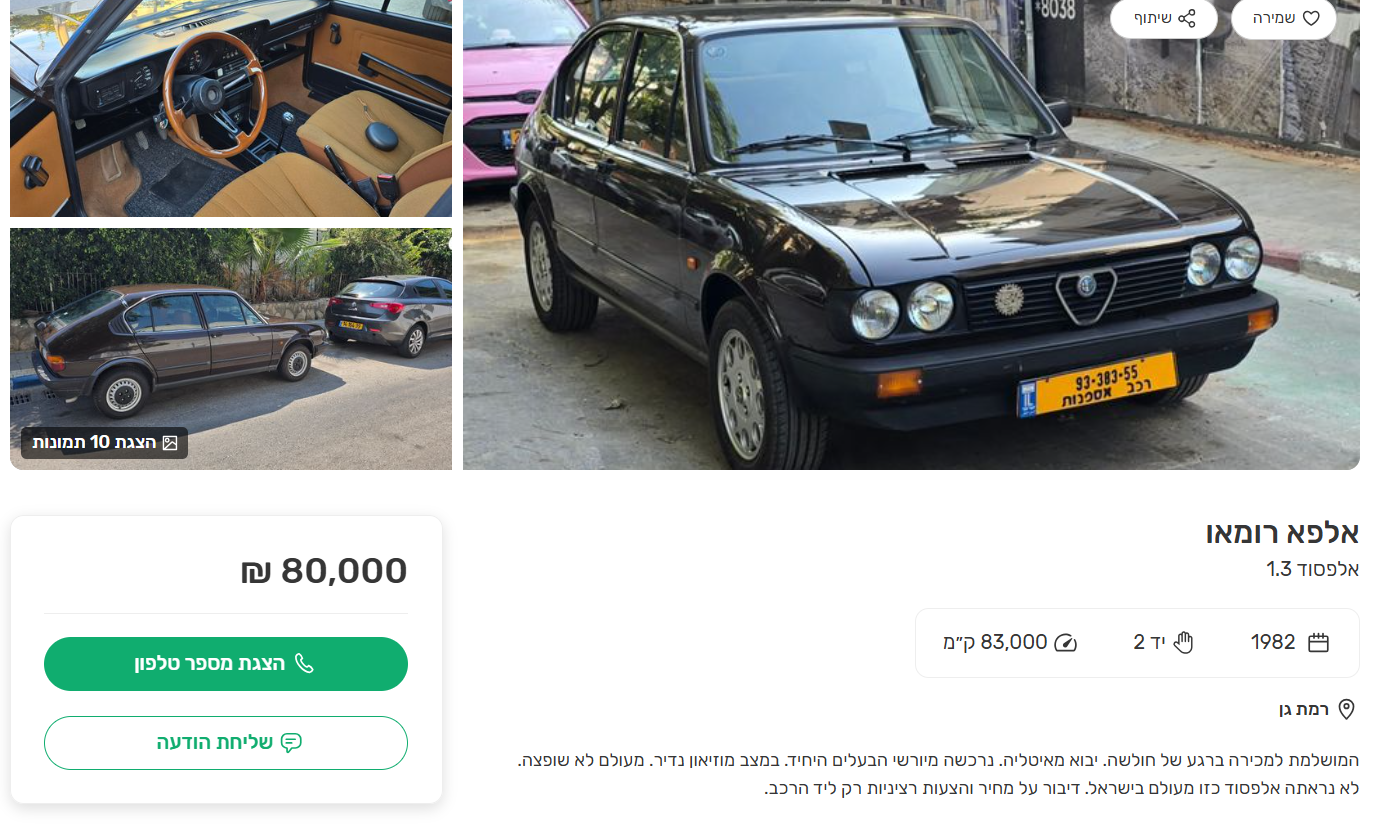Viewport: 1383px width, 826px height.
Task: Open the brown car side-view photo
Action: click(x=231, y=349)
